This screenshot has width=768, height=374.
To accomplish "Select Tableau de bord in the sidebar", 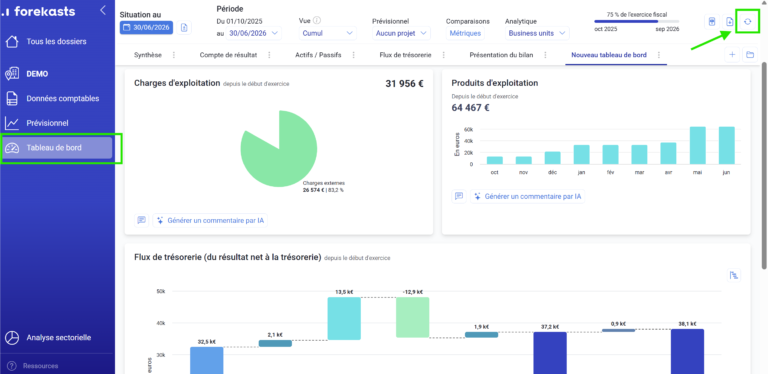I will pyautogui.click(x=57, y=148).
